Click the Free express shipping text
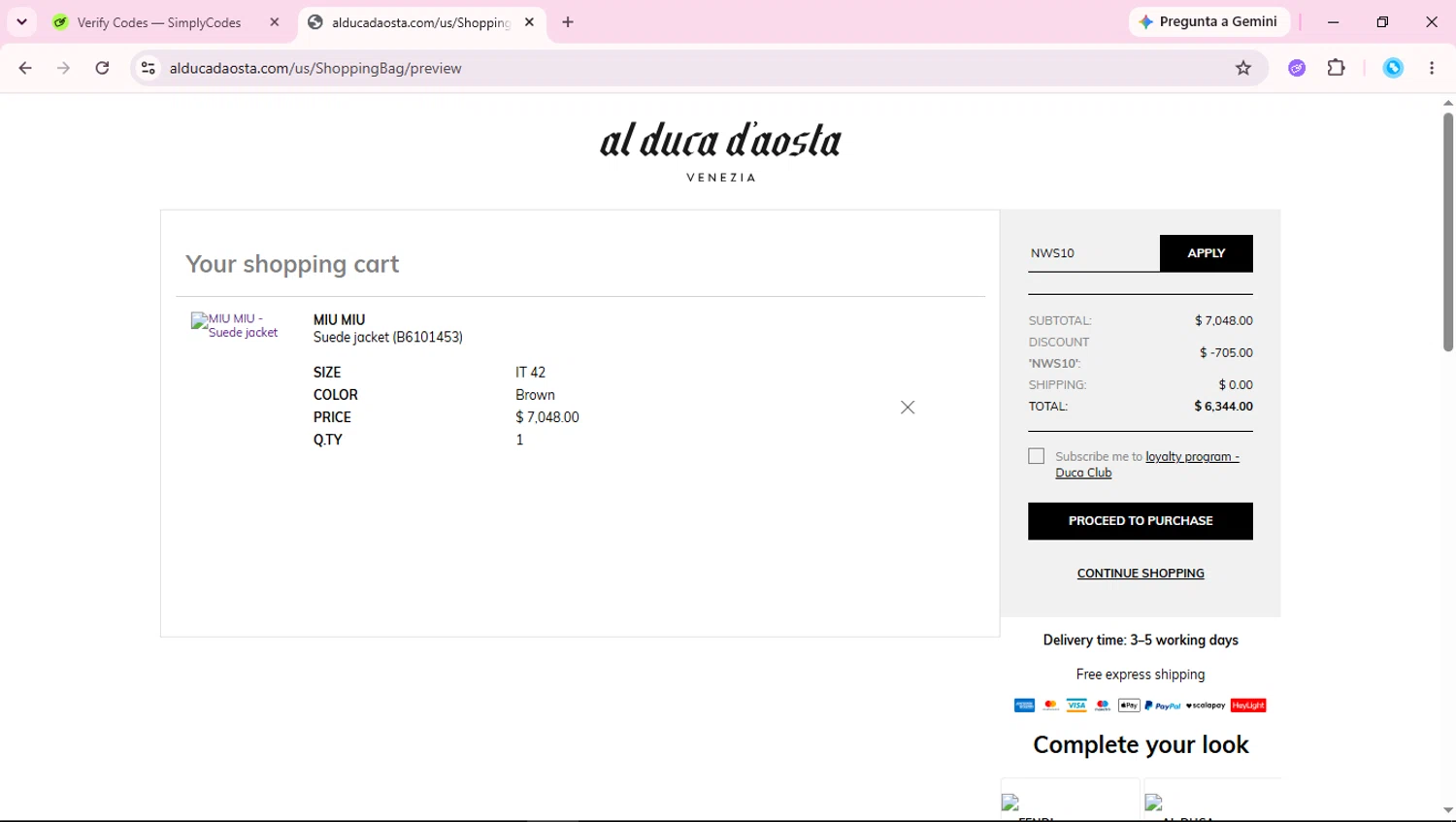Screen dimensions: 1456x822 pos(1141,674)
